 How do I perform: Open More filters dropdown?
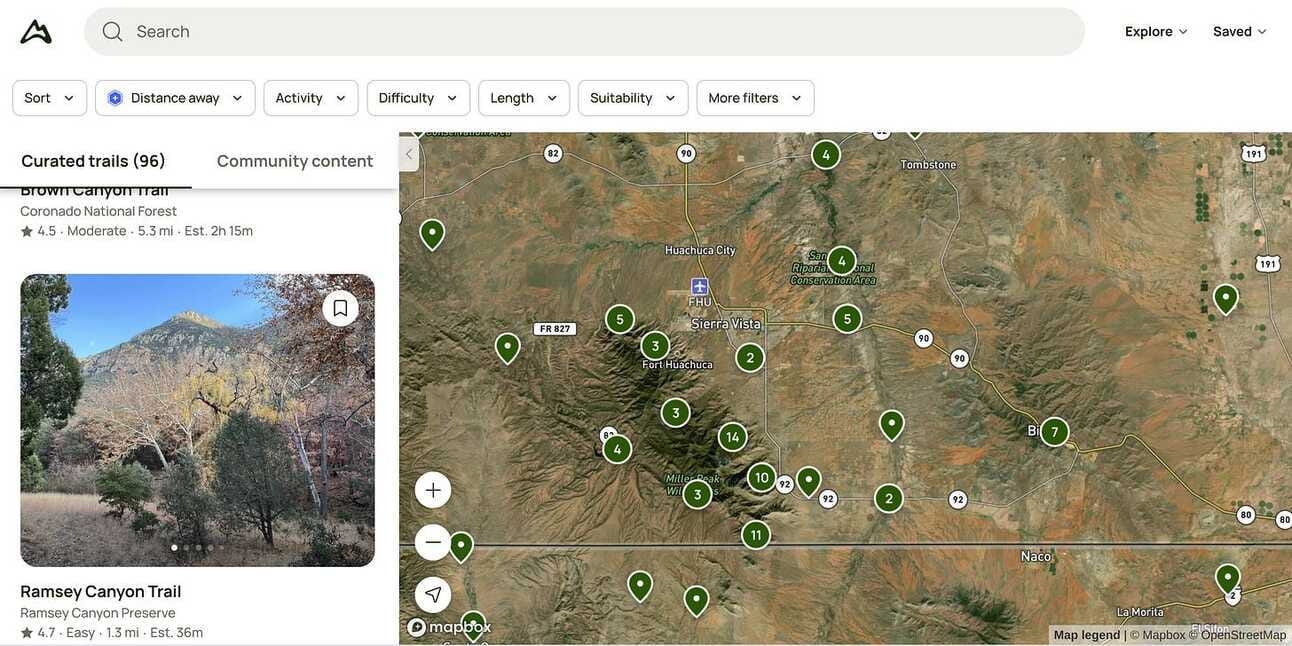click(755, 98)
